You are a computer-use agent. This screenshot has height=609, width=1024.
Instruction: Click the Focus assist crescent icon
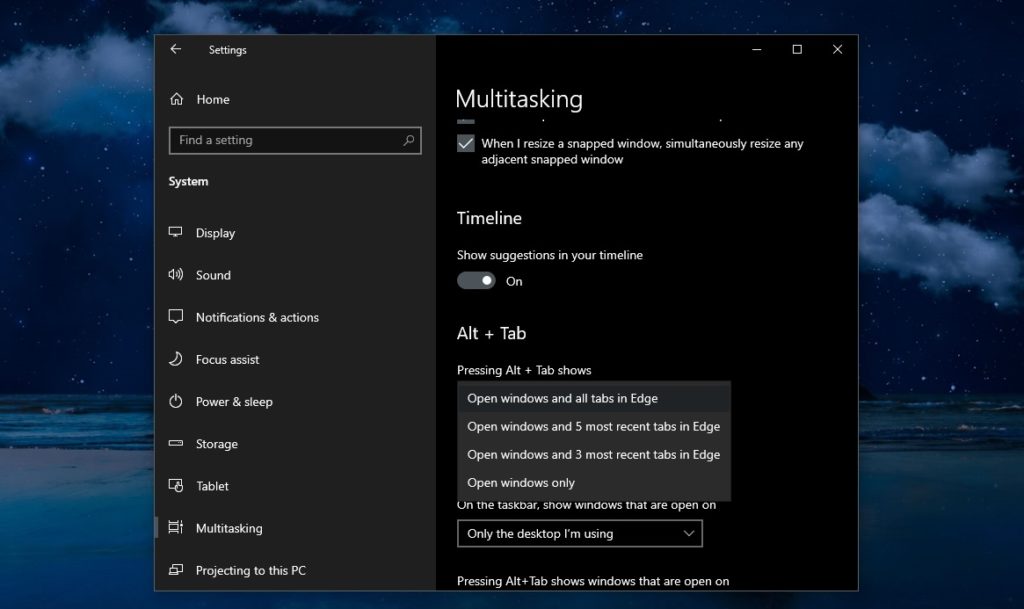[176, 359]
